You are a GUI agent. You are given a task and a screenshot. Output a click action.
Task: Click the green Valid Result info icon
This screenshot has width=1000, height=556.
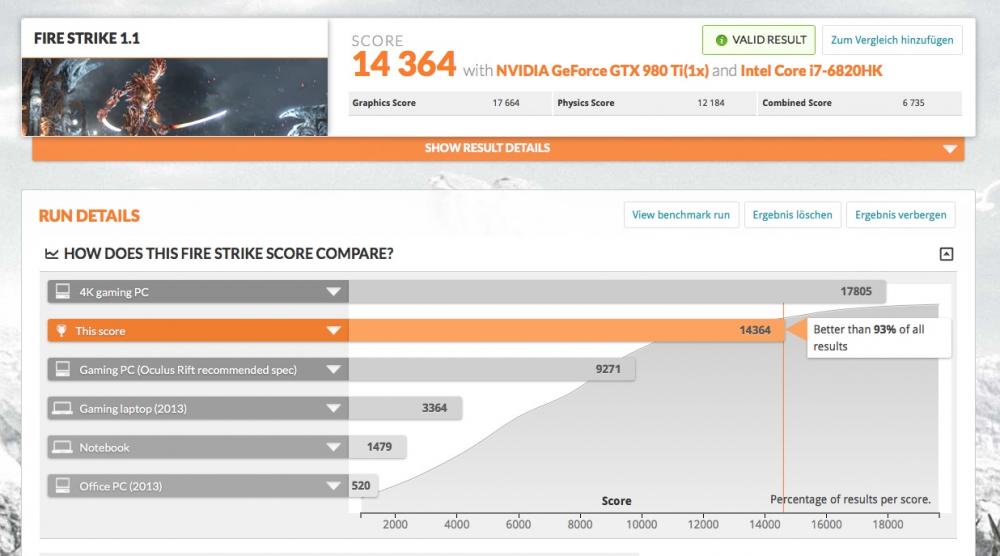(x=721, y=40)
